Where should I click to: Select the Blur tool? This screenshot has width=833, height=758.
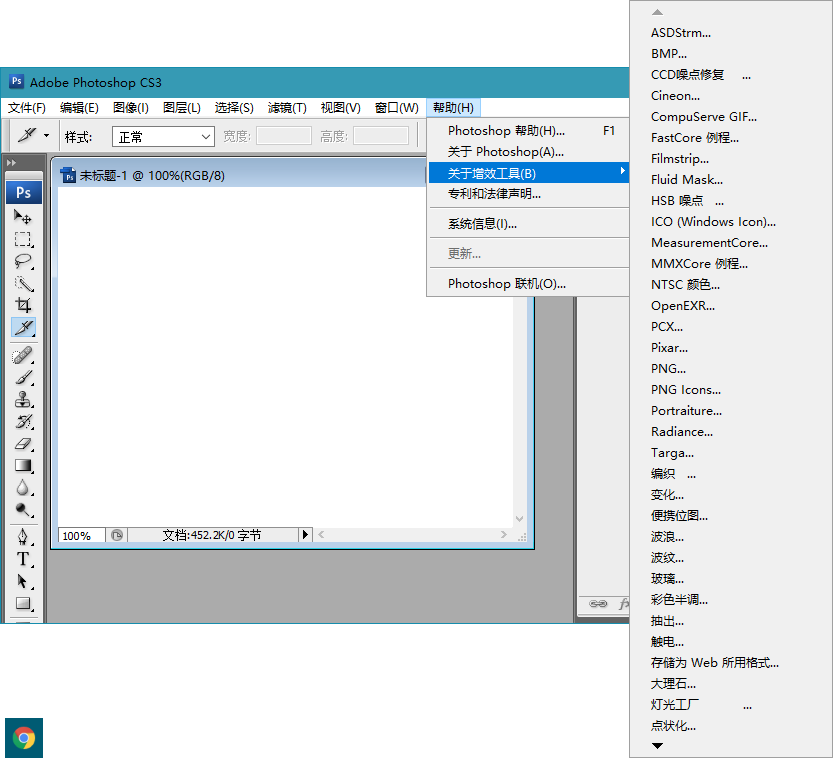22,488
